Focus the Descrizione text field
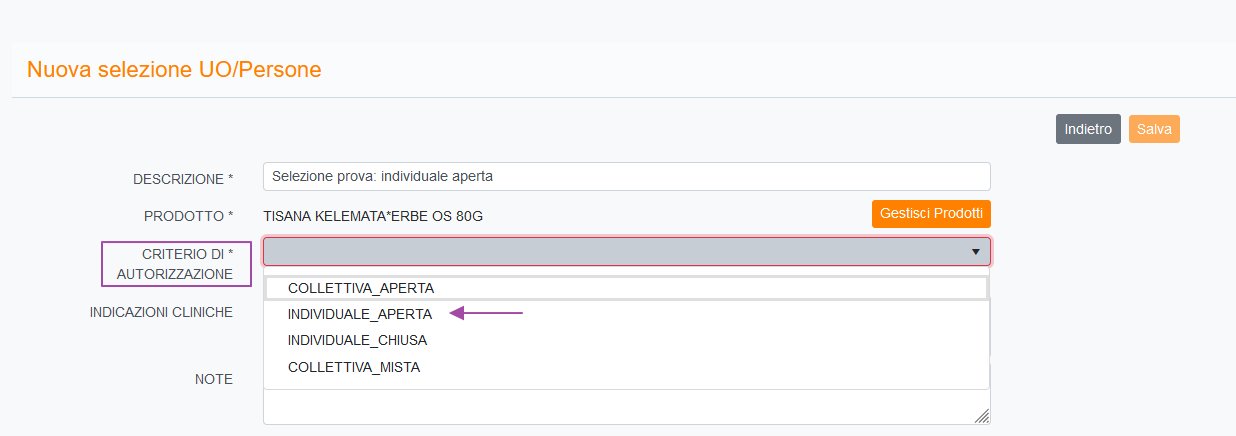This screenshot has height=436, width=1236. pyautogui.click(x=626, y=176)
